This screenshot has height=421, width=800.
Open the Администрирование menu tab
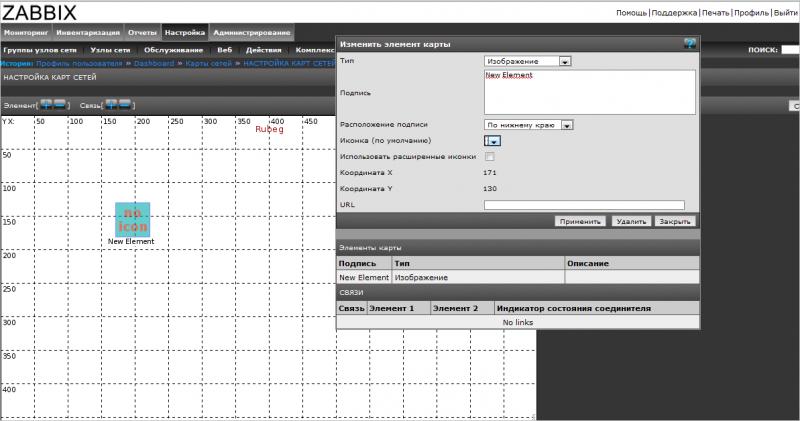[x=252, y=32]
